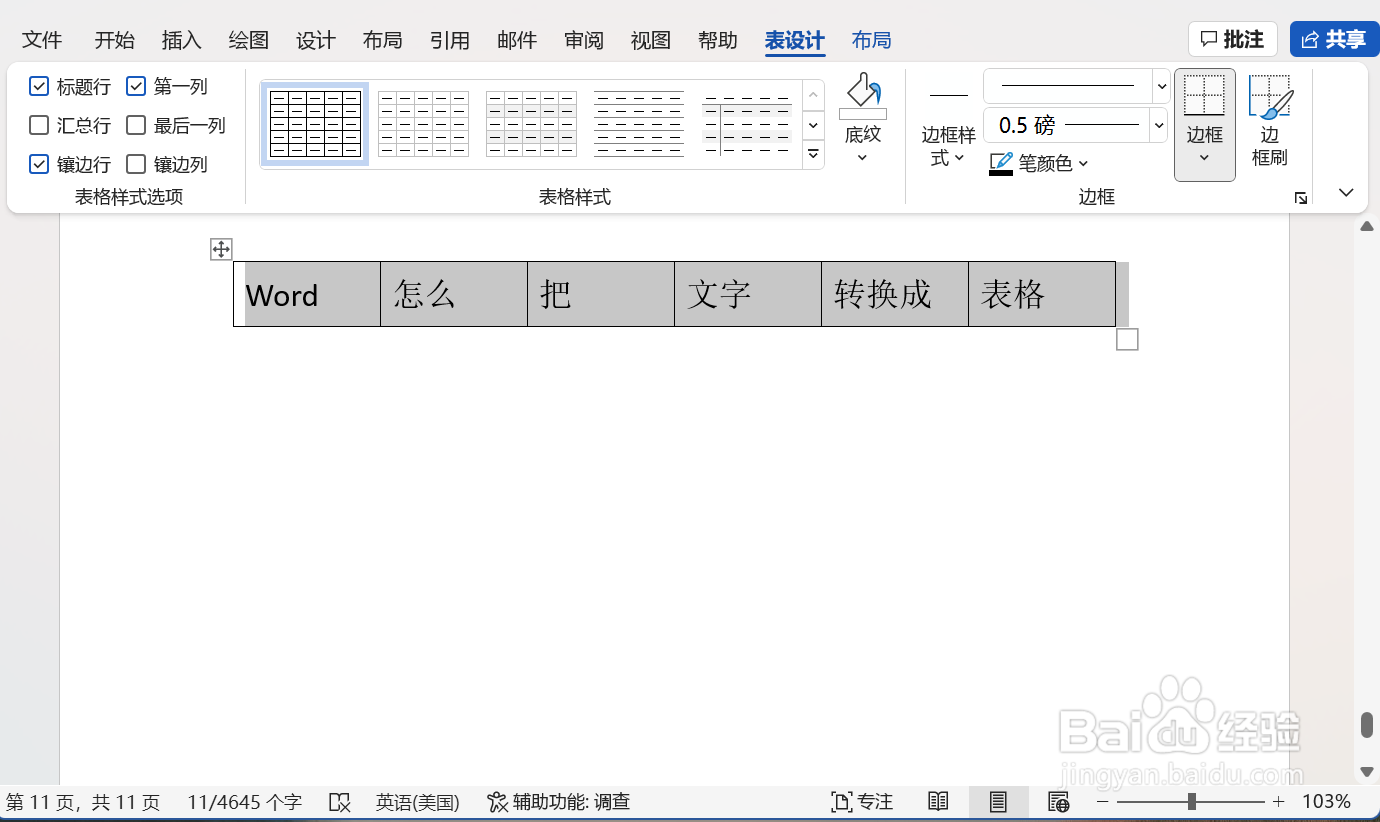Screen dimensions: 1380x822
Task: Open the table 布局 tab next to 表设计
Action: (871, 40)
